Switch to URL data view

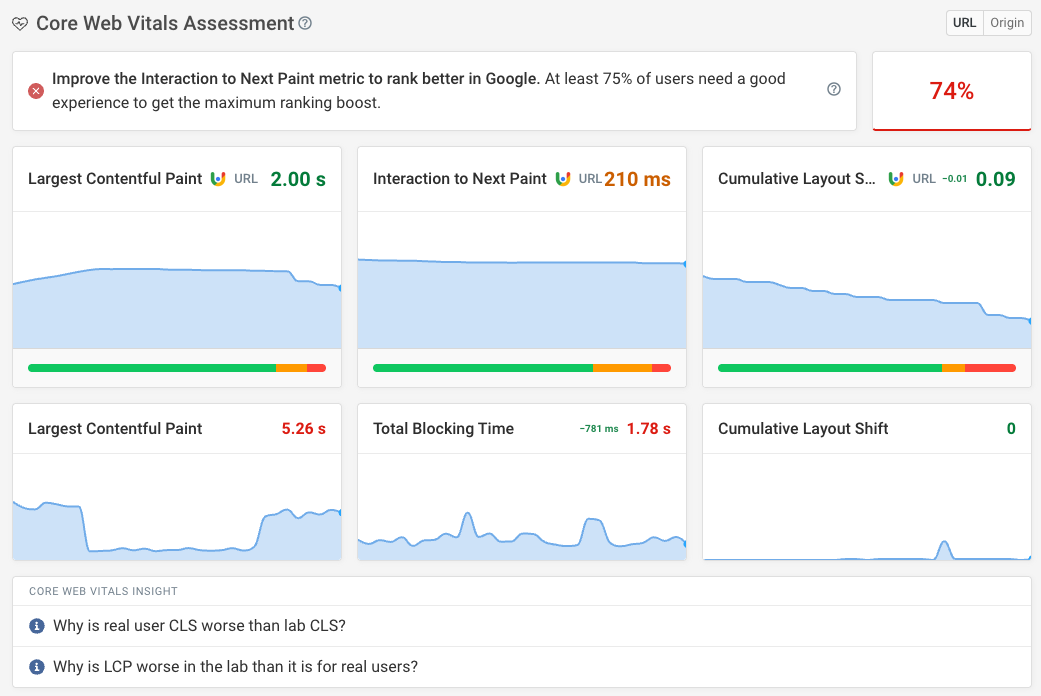tap(965, 23)
